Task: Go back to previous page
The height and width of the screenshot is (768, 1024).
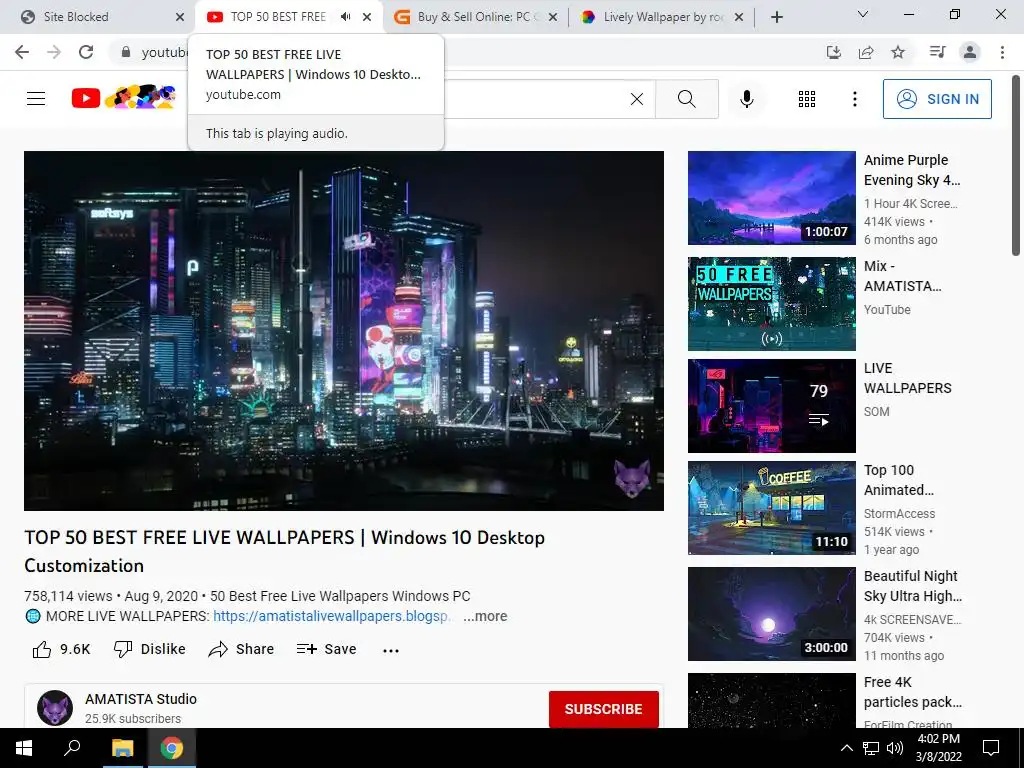Action: point(22,52)
